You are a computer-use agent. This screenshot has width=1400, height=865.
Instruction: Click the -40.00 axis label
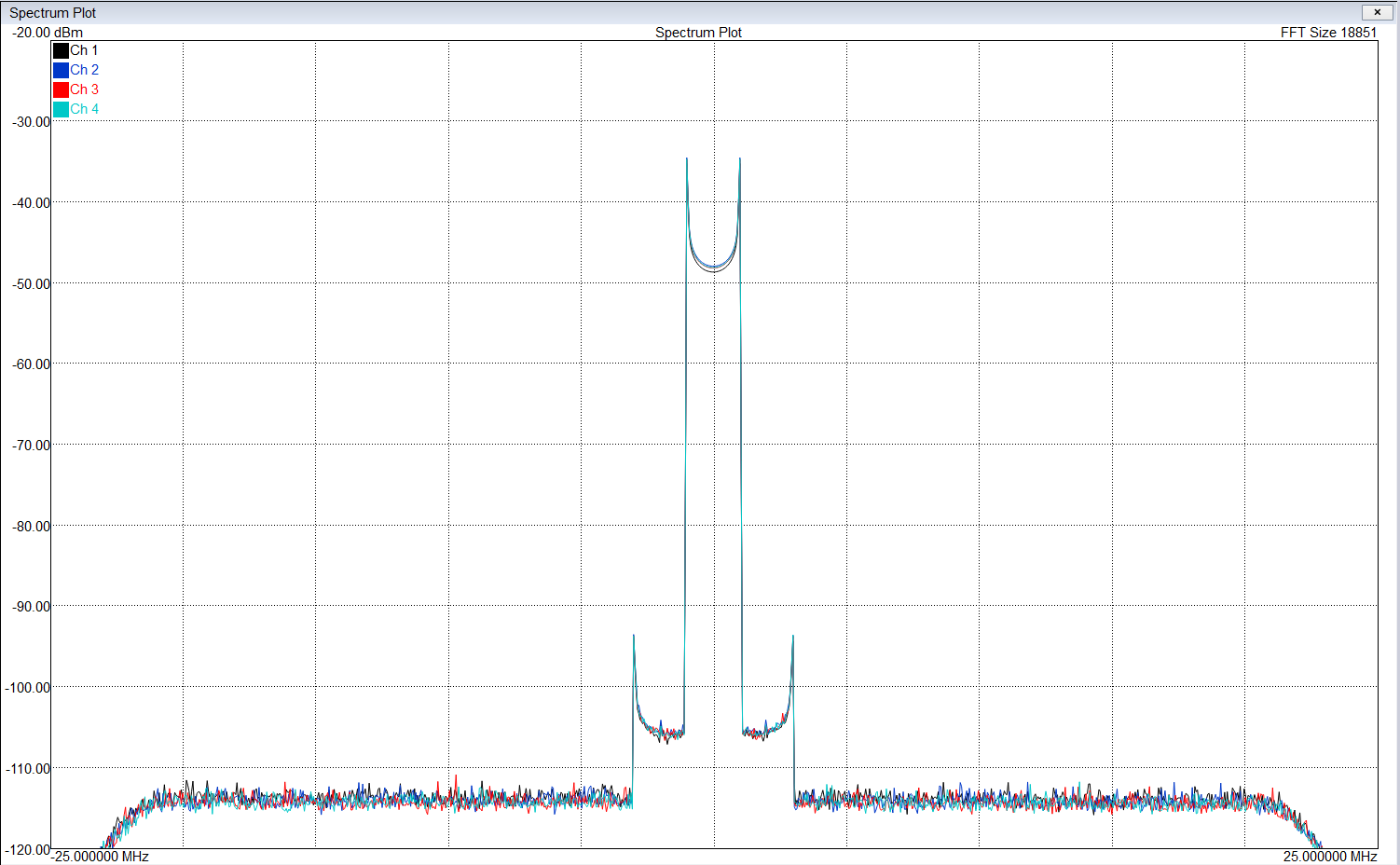pos(31,203)
